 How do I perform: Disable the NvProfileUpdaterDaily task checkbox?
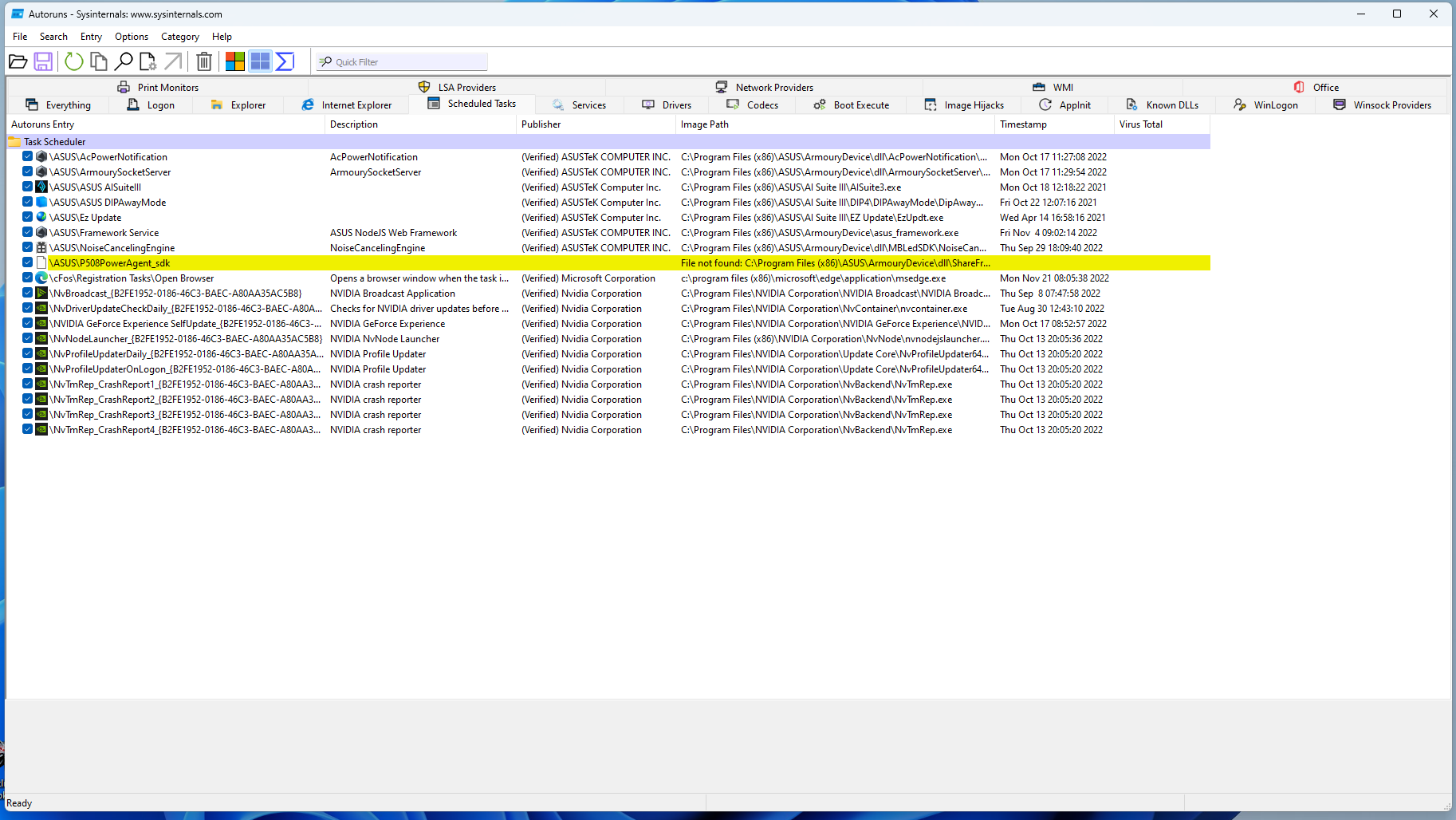(27, 354)
